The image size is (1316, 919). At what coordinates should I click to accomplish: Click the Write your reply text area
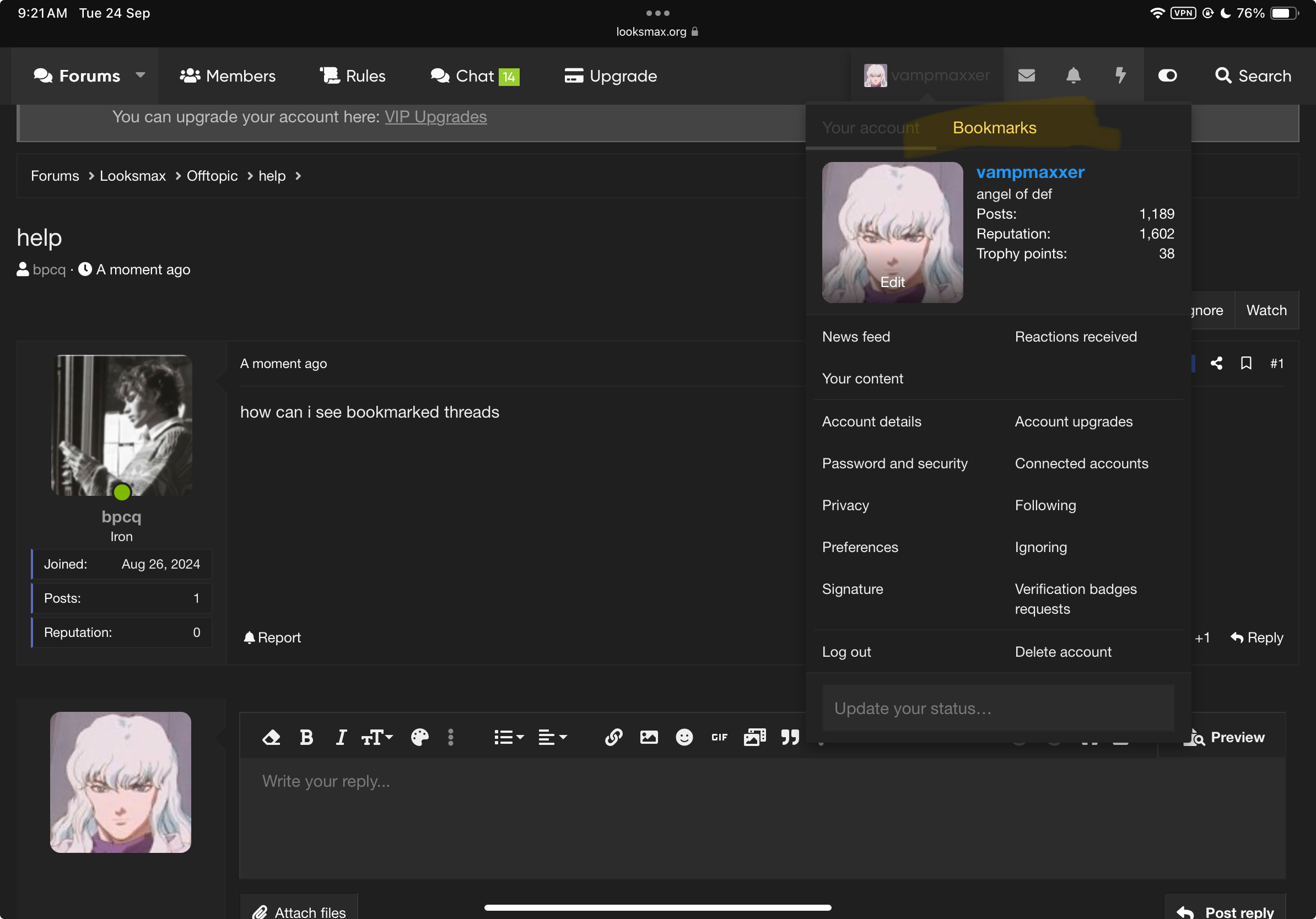click(762, 818)
